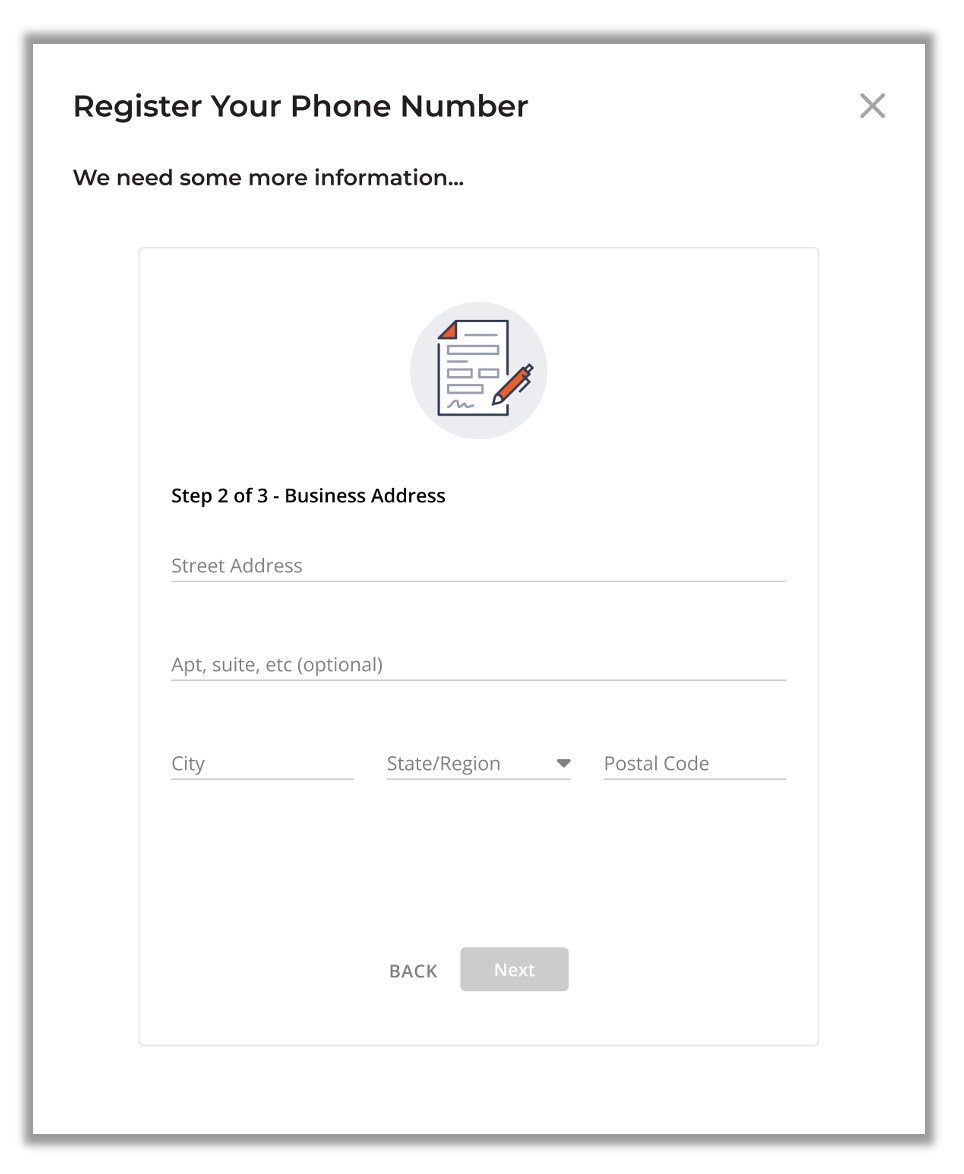Click the Next button

point(514,970)
